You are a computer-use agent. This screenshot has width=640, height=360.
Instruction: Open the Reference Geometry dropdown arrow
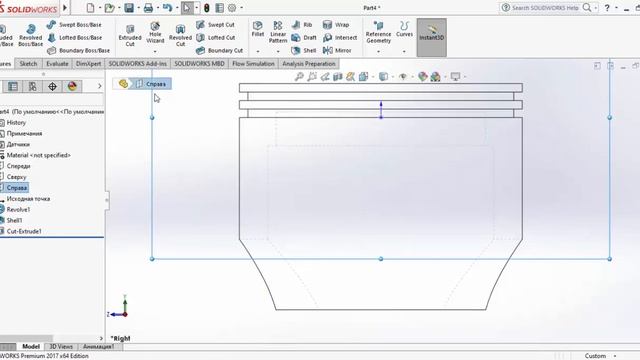point(378,52)
